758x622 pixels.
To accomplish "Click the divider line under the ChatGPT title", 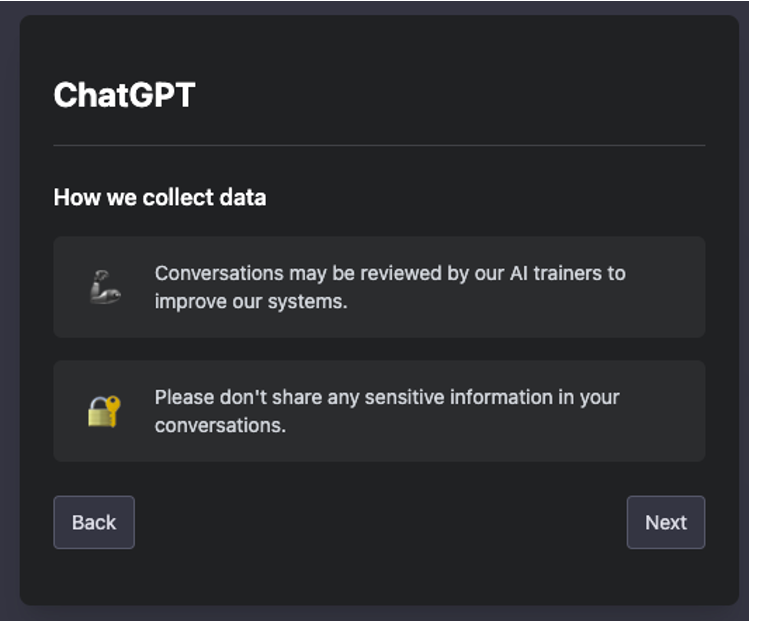I will (379, 145).
